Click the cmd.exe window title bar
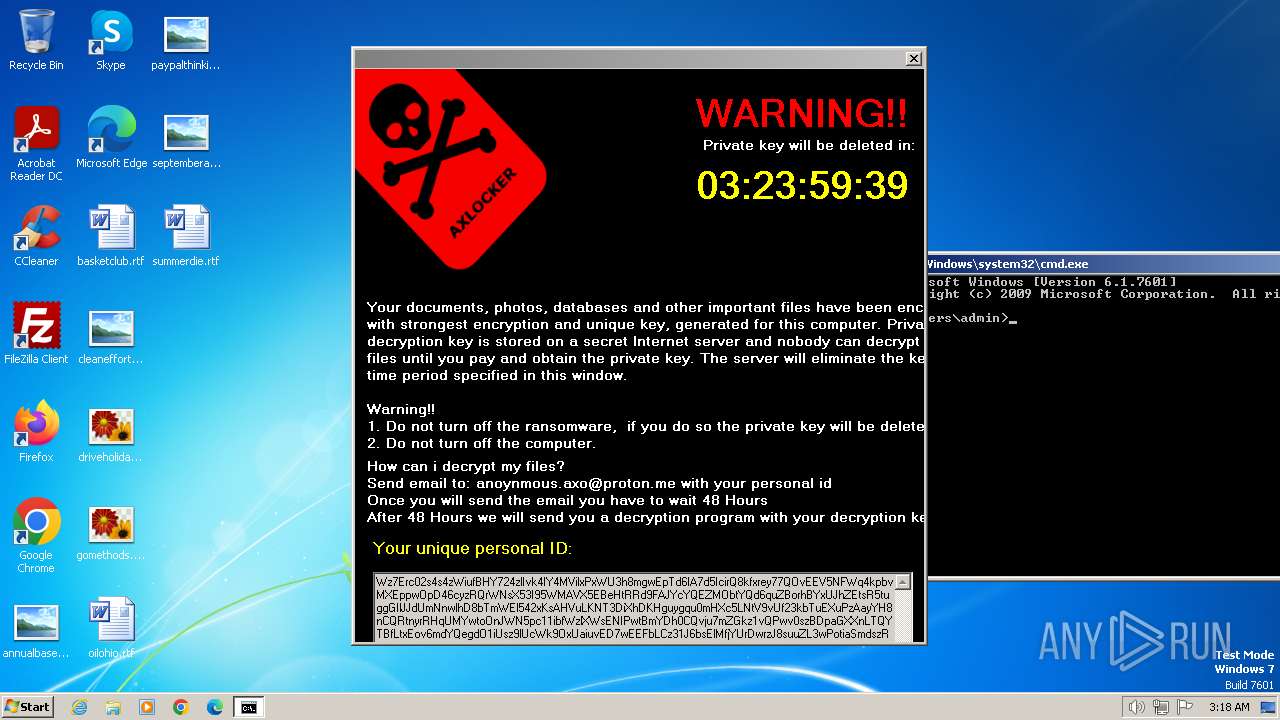The height and width of the screenshot is (720, 1280). tap(1104, 264)
